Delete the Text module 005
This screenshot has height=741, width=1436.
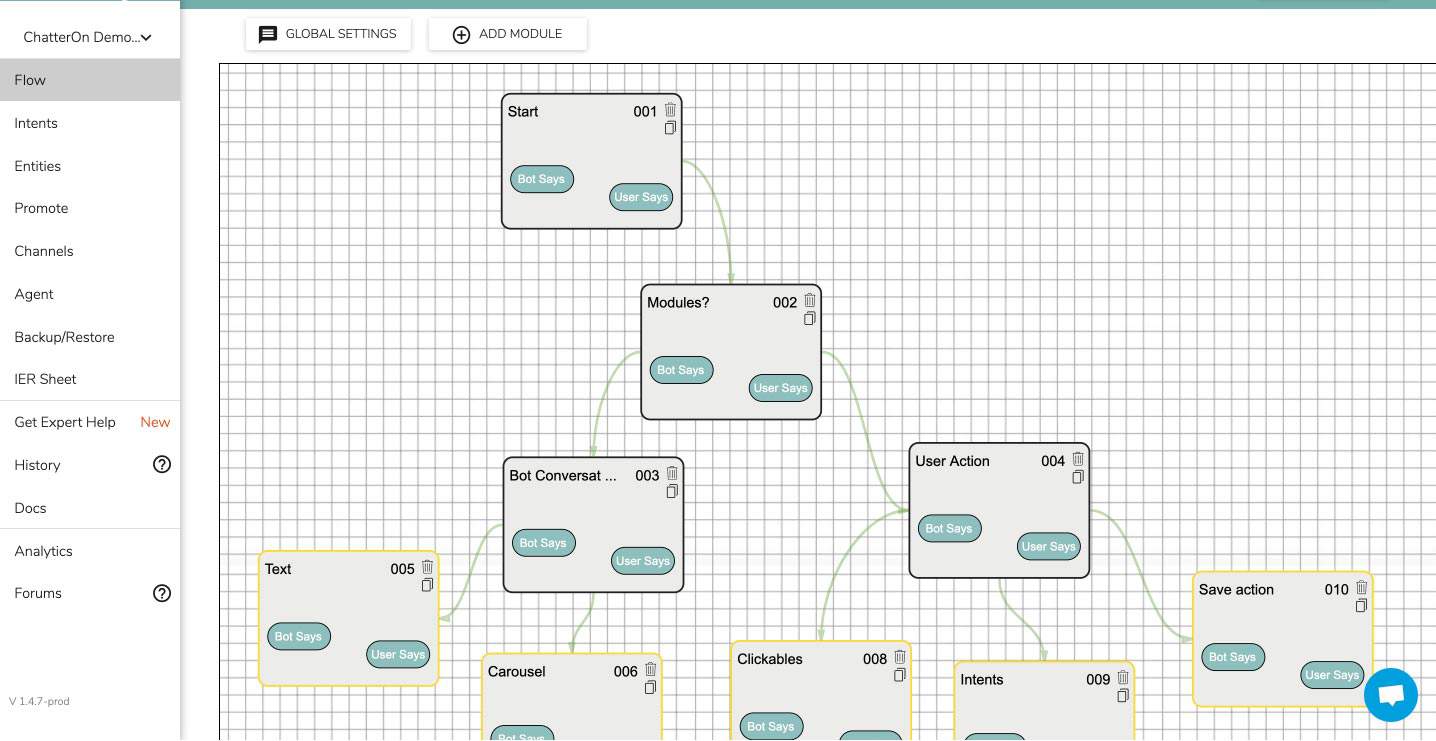(427, 567)
